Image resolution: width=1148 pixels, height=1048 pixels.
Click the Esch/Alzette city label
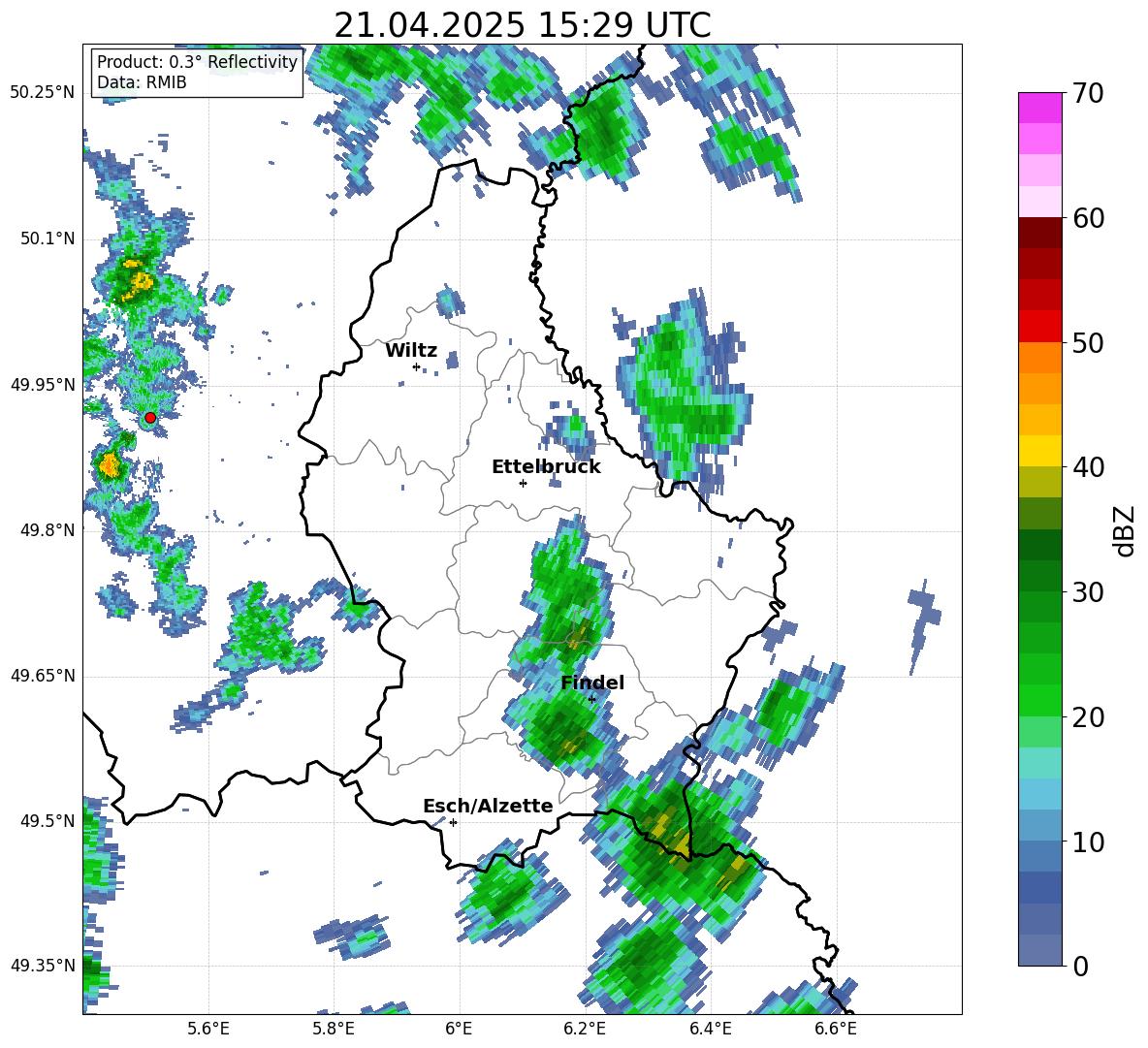pyautogui.click(x=489, y=807)
